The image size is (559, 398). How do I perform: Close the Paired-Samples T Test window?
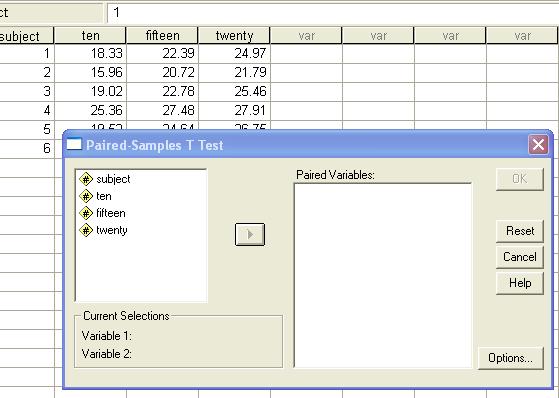click(x=538, y=145)
